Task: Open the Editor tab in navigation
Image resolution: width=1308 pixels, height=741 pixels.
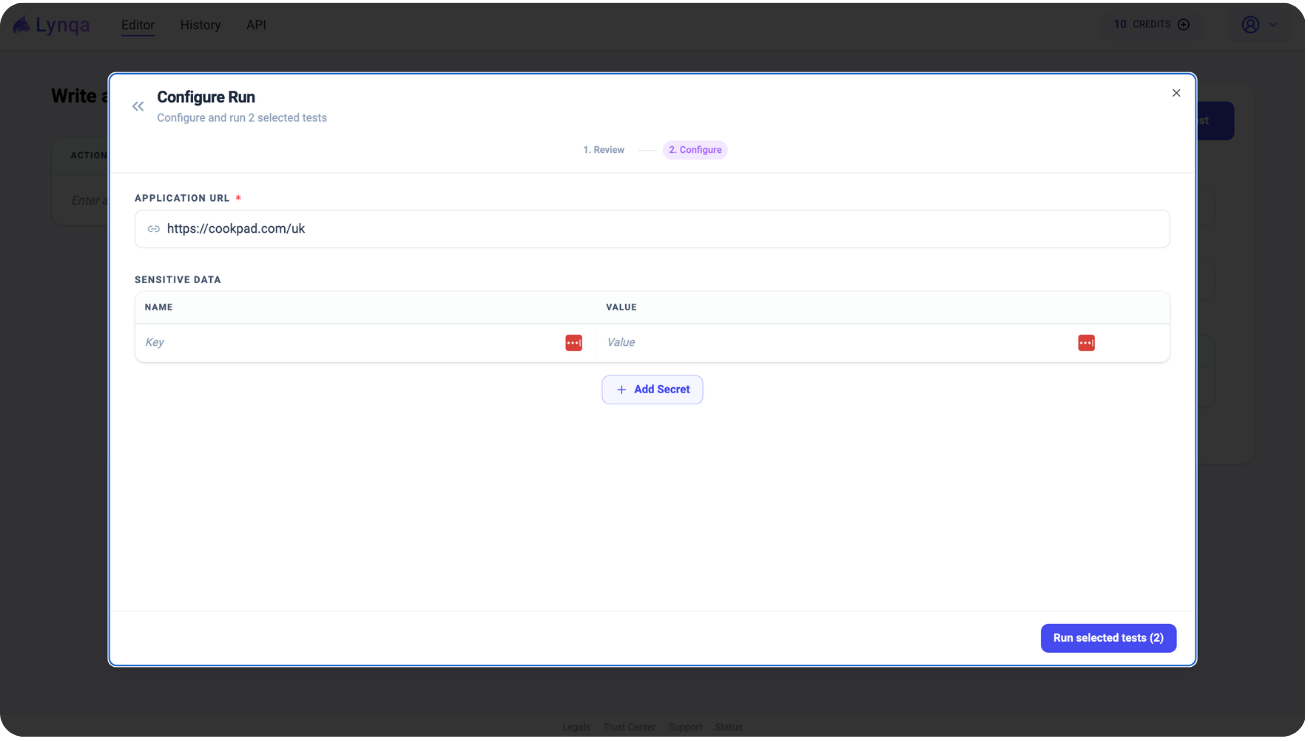Action: (x=138, y=25)
